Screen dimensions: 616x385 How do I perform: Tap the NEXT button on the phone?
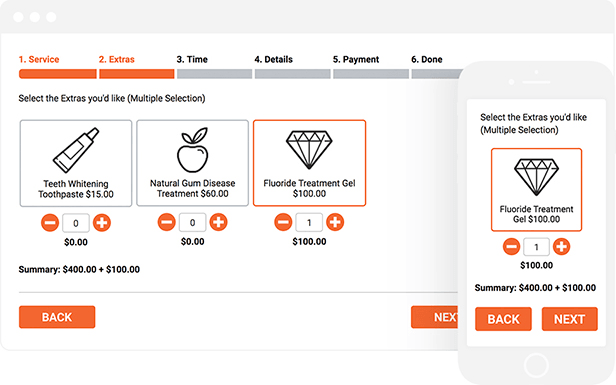coord(570,319)
